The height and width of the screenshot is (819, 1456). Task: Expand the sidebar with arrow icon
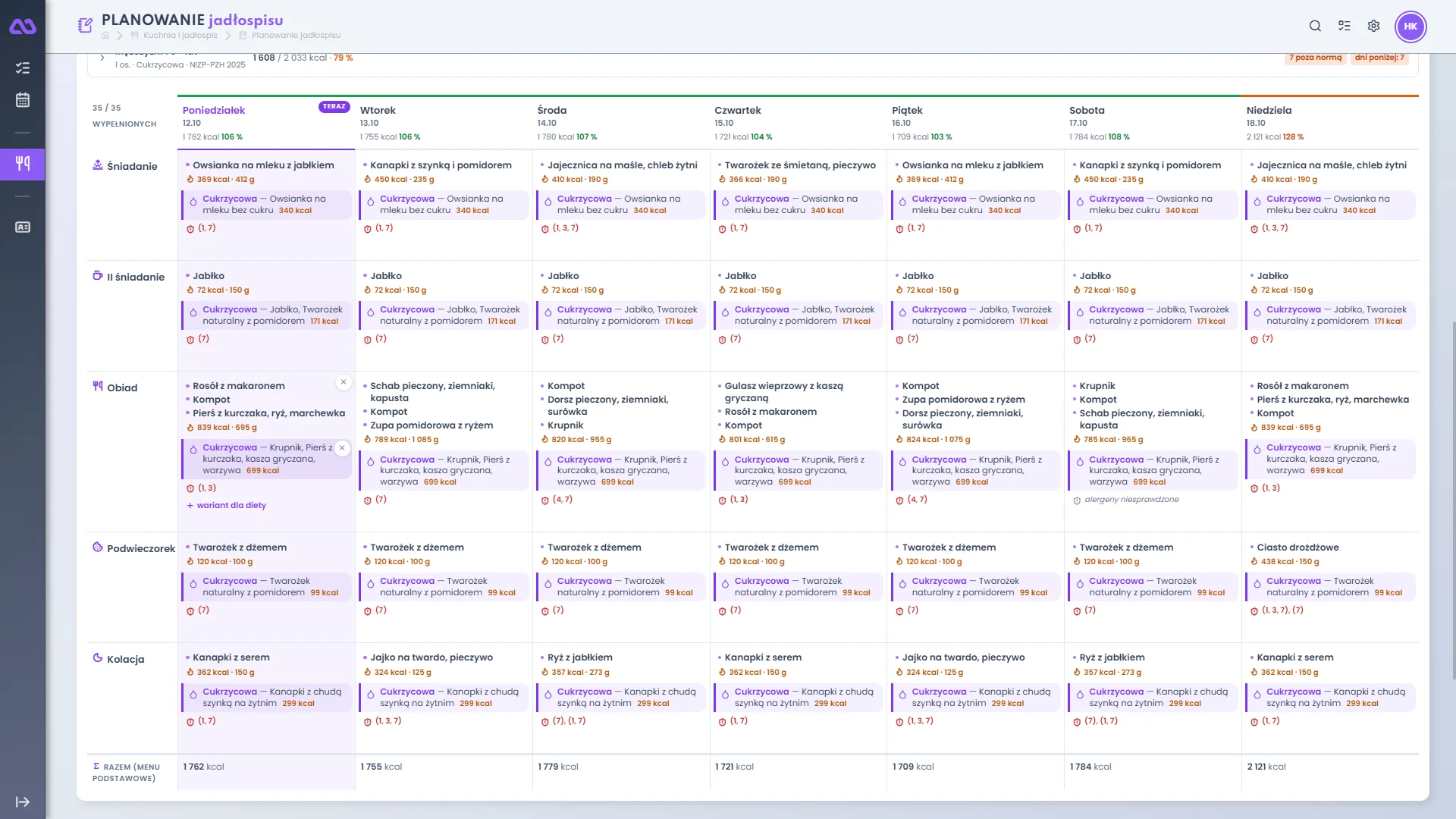(23, 802)
